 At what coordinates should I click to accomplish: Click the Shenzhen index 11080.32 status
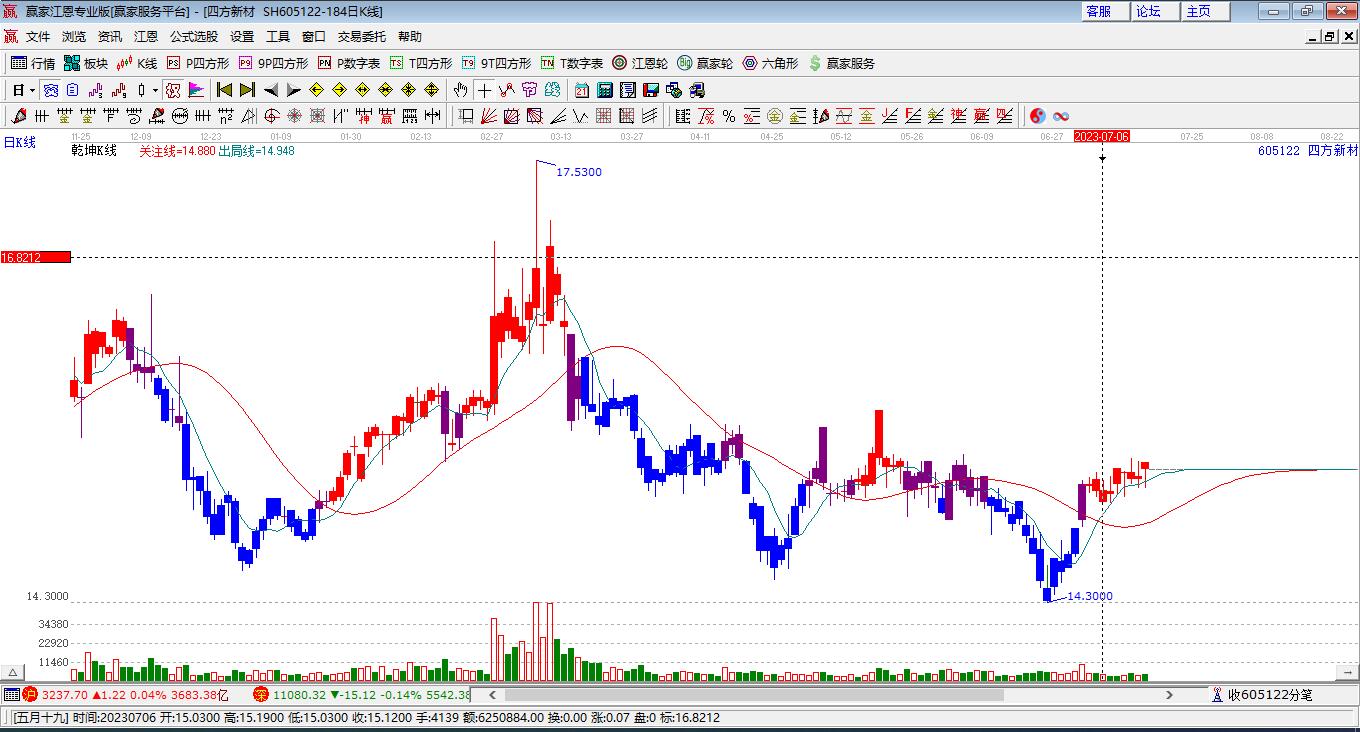[x=361, y=695]
